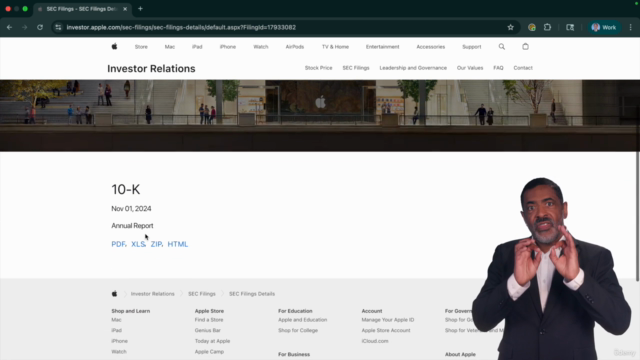Open Apple and Education footer link
The height and width of the screenshot is (360, 640).
point(302,320)
